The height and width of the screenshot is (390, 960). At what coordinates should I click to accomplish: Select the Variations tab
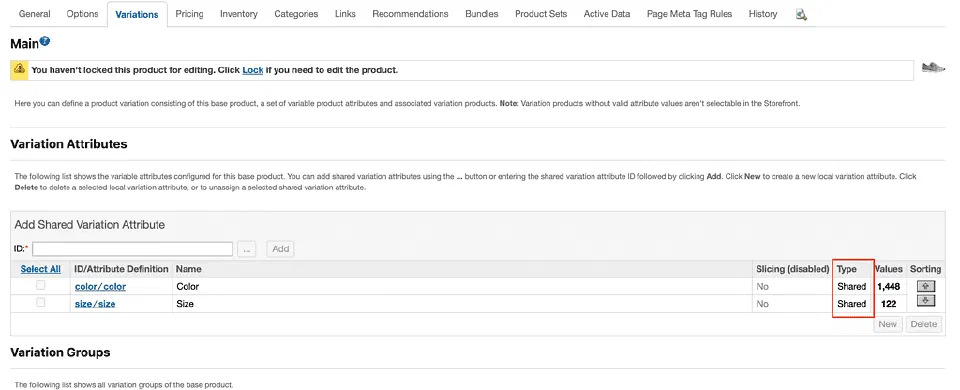[x=137, y=14]
